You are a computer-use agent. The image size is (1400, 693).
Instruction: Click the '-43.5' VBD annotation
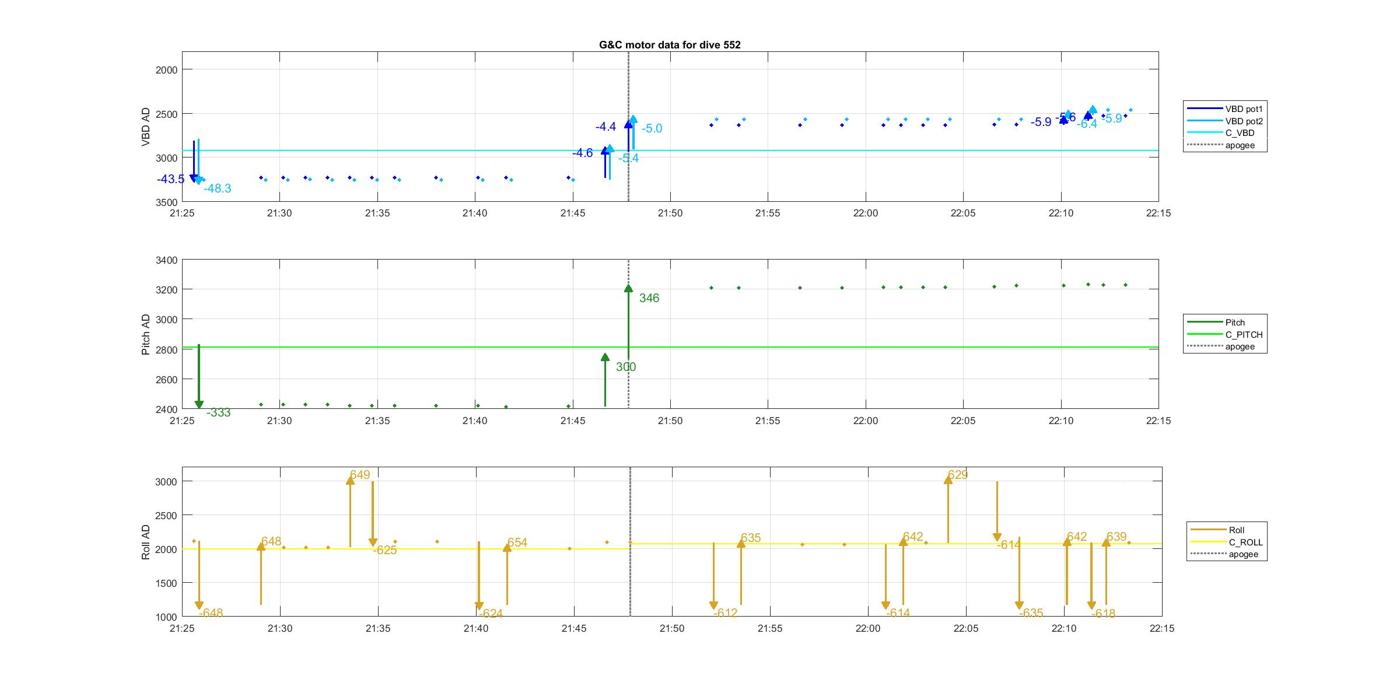click(171, 179)
